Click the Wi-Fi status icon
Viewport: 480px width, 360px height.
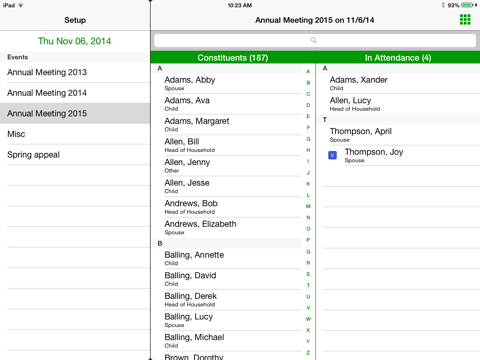pos(20,5)
